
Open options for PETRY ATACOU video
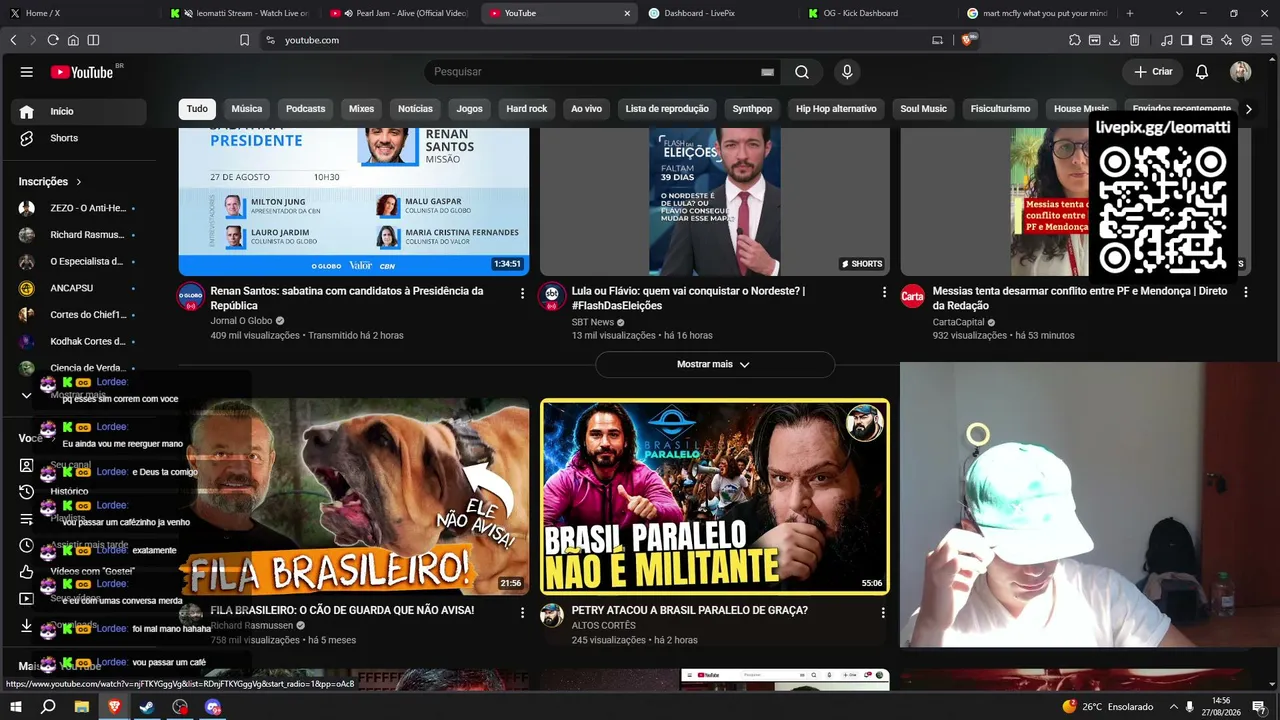884,612
